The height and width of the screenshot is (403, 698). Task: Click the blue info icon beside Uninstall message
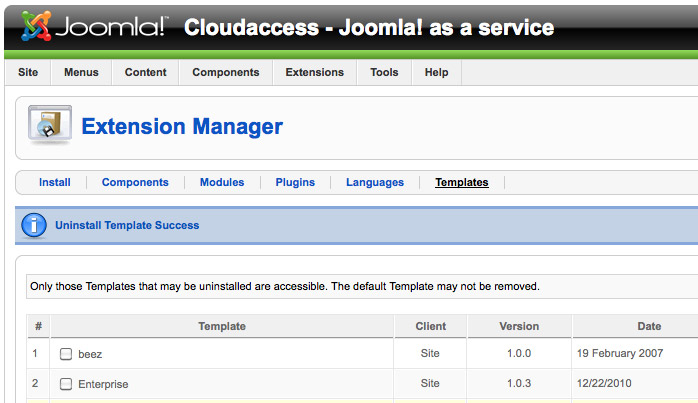pos(34,225)
